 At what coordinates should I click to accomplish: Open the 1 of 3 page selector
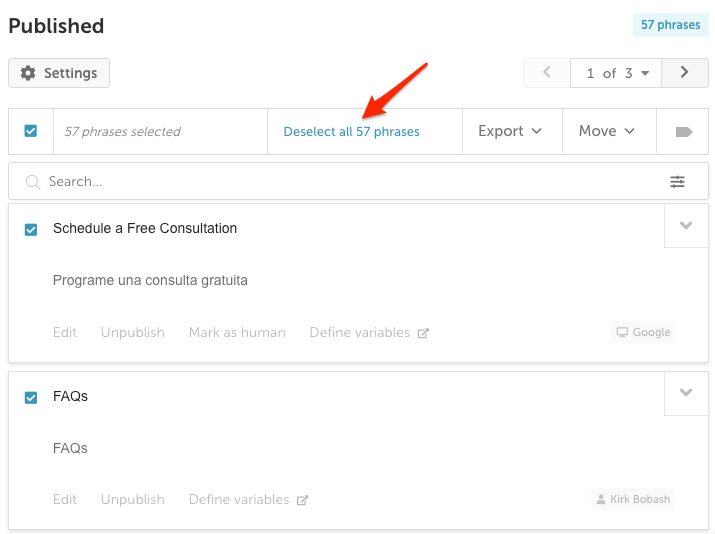click(616, 73)
